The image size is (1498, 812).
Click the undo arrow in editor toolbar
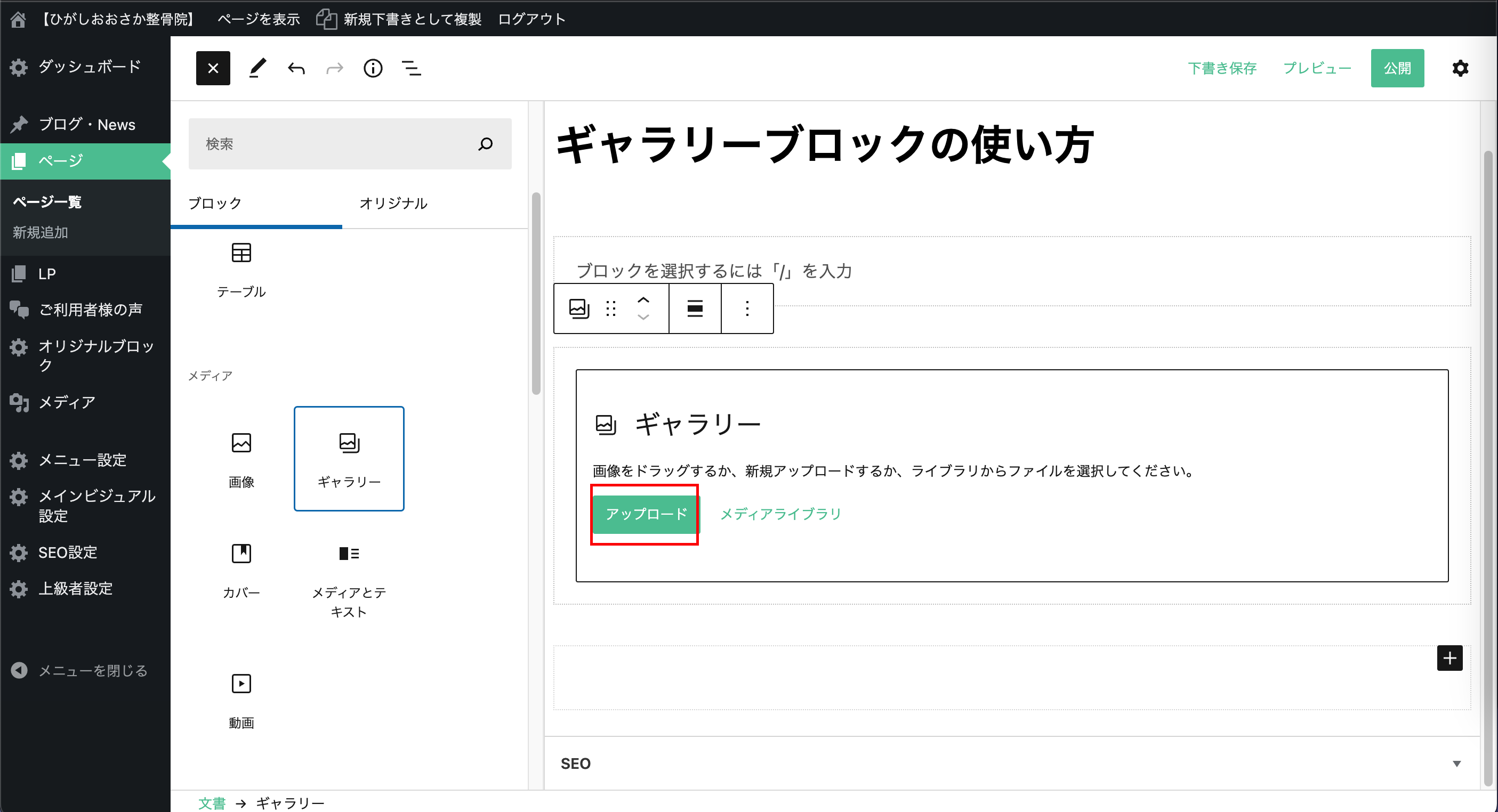[x=296, y=69]
